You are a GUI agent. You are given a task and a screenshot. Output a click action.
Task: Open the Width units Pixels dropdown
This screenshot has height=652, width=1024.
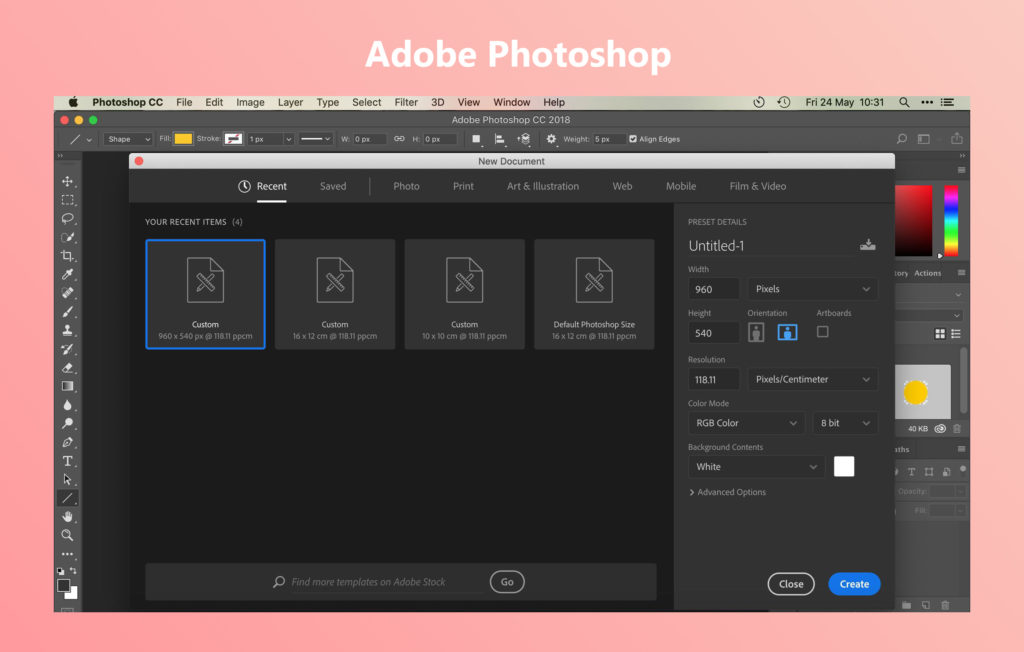[812, 289]
